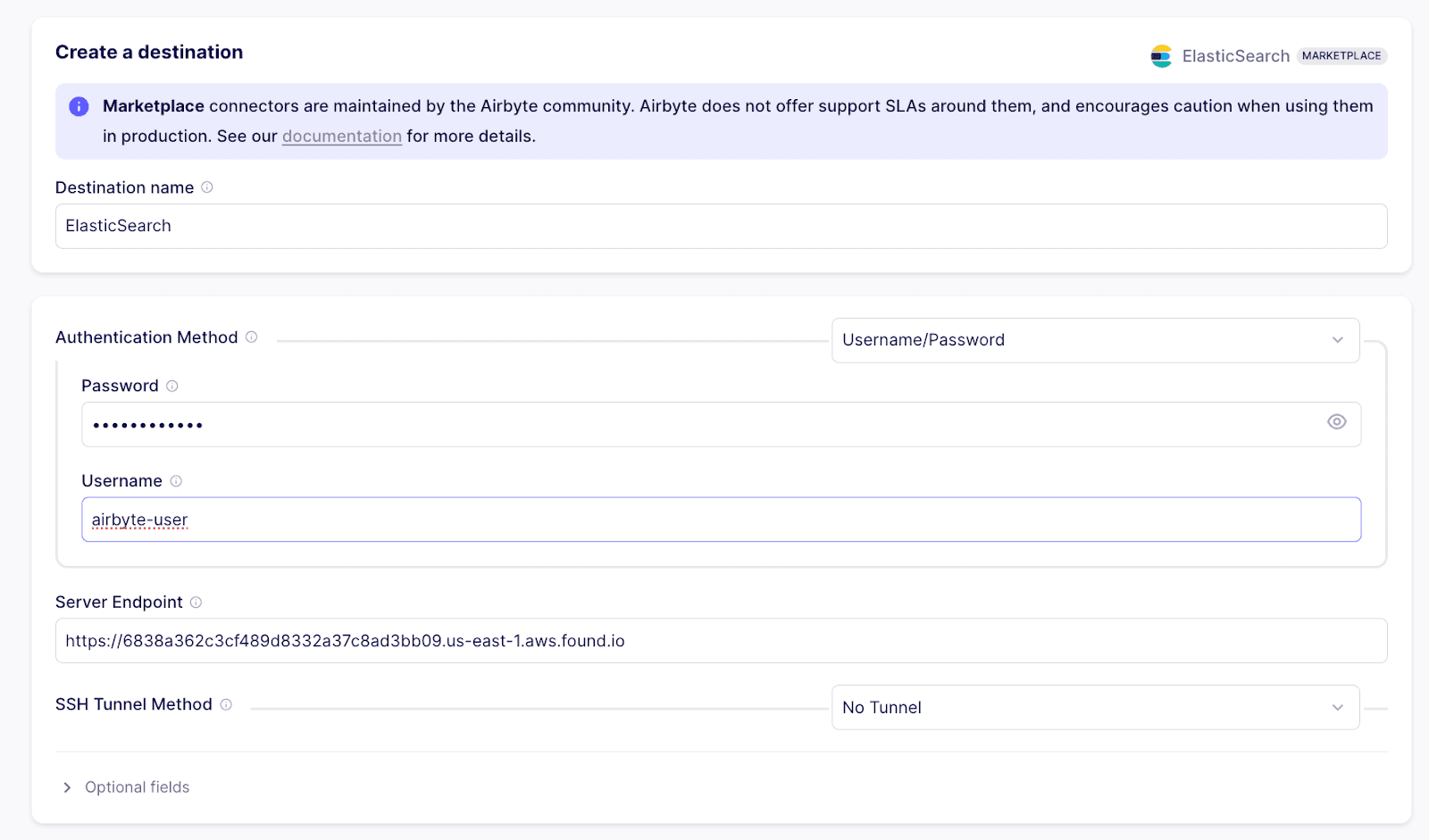Image resolution: width=1429 pixels, height=840 pixels.
Task: Click the Destination name info tooltip icon
Action: pyautogui.click(x=206, y=187)
